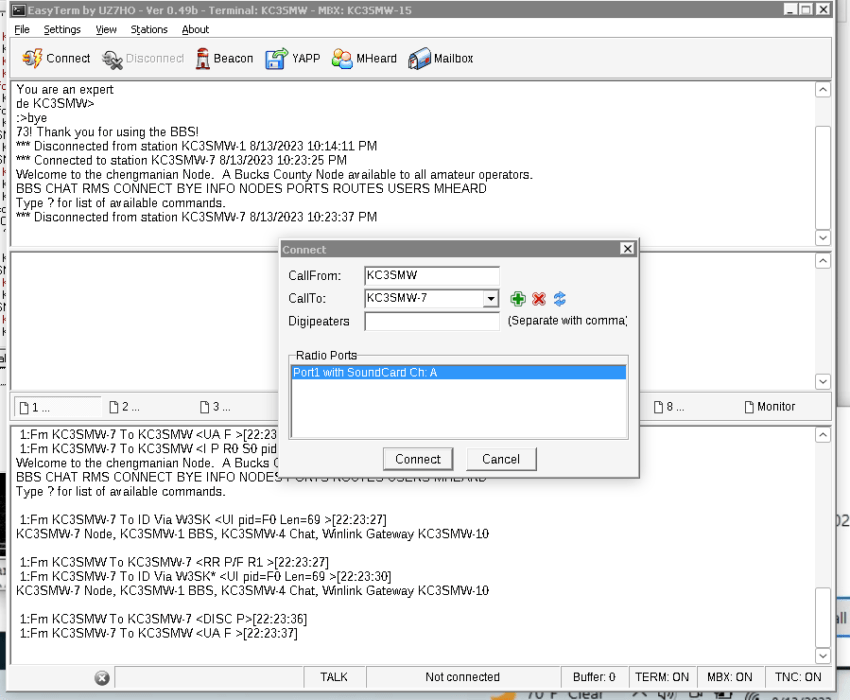Toggle TNC: ON in the status bar
The image size is (850, 700).
pos(797,677)
